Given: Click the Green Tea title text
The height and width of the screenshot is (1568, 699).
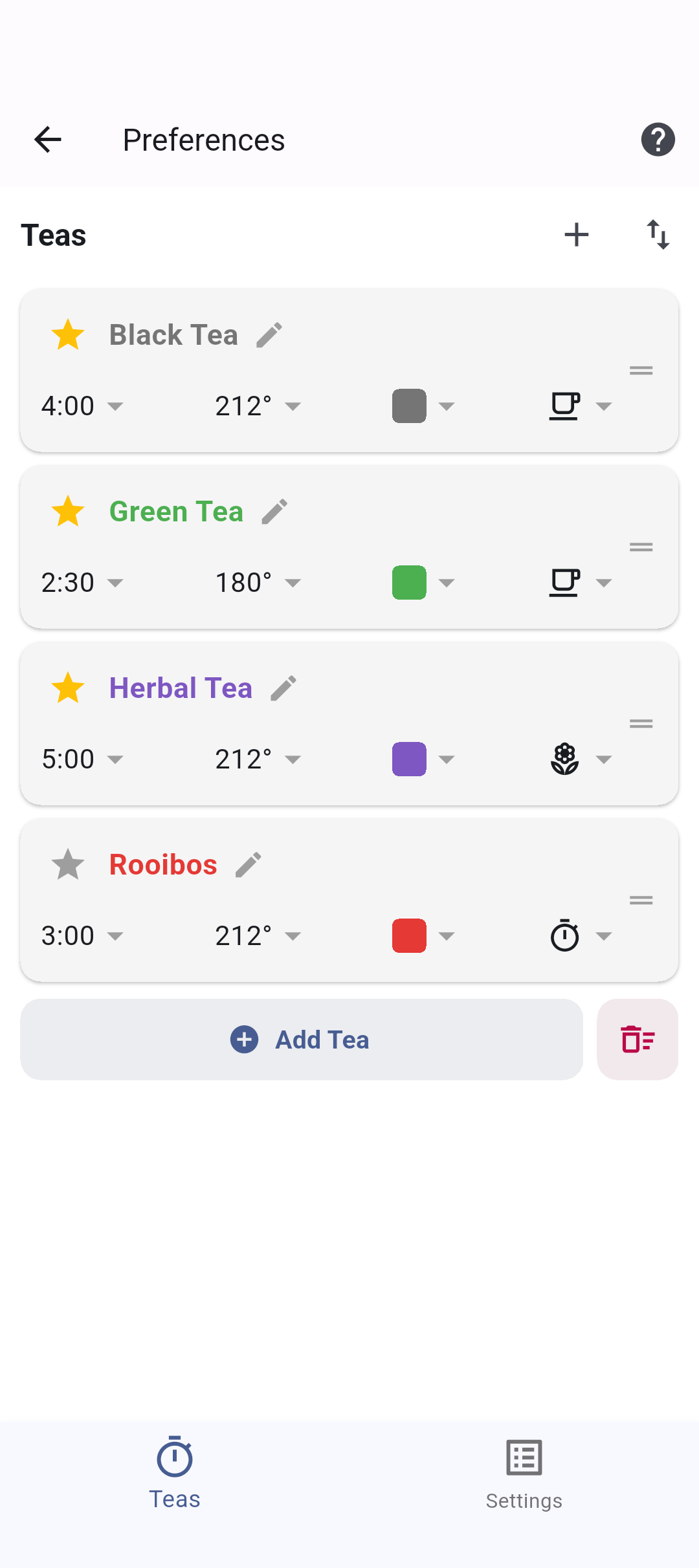Looking at the screenshot, I should (x=176, y=512).
